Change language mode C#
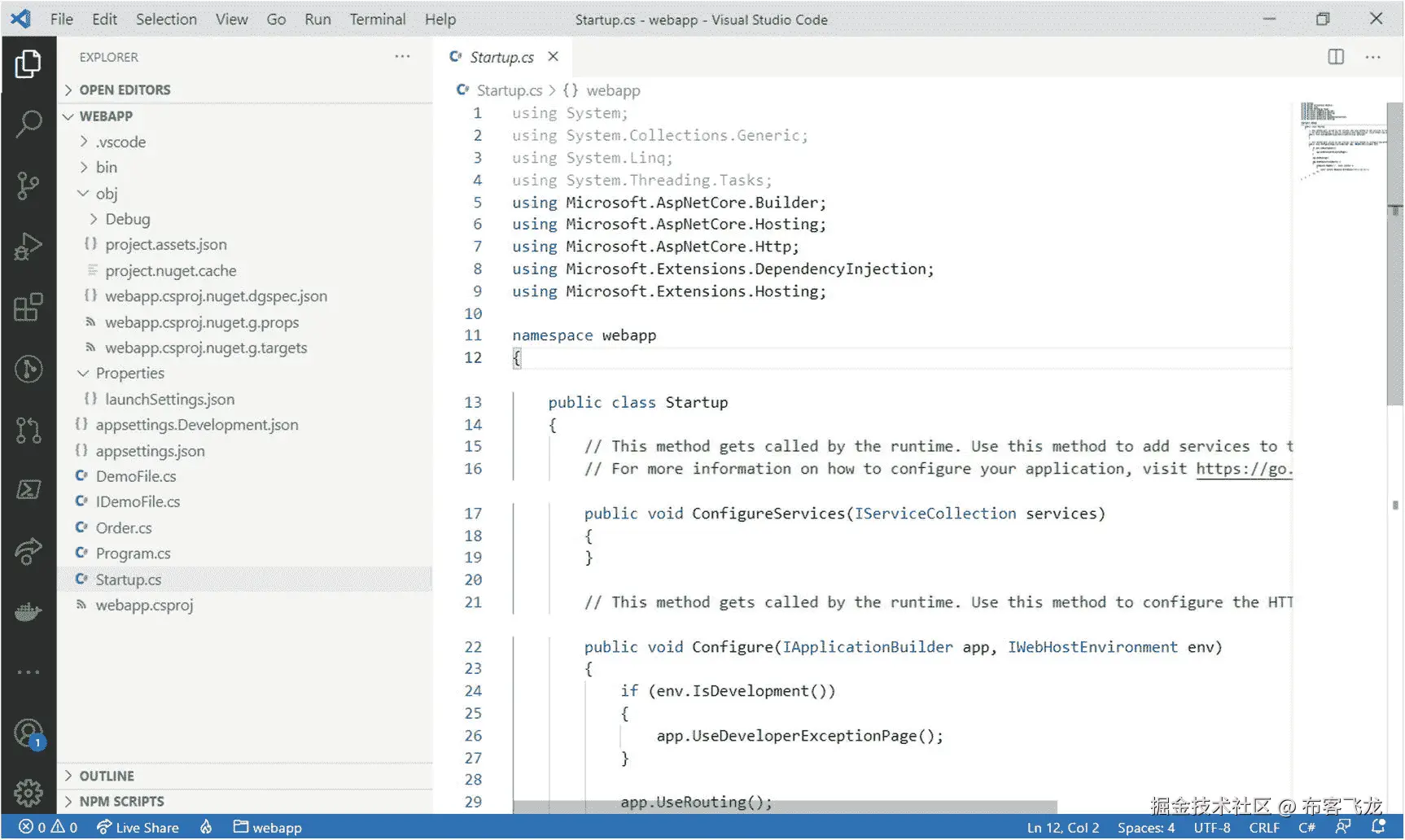 click(1307, 827)
